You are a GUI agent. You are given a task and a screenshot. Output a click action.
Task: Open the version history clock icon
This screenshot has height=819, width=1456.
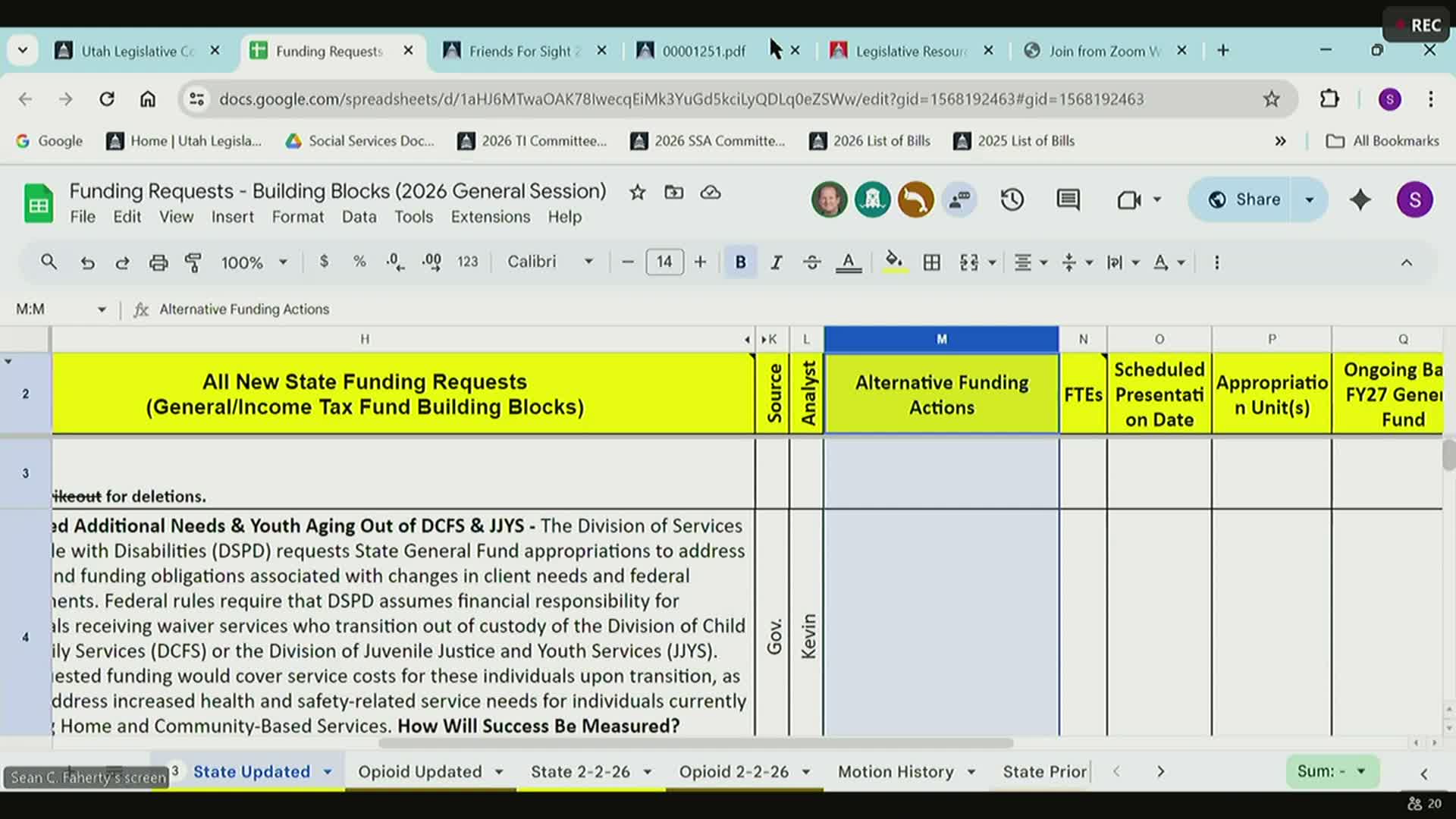(x=1012, y=199)
